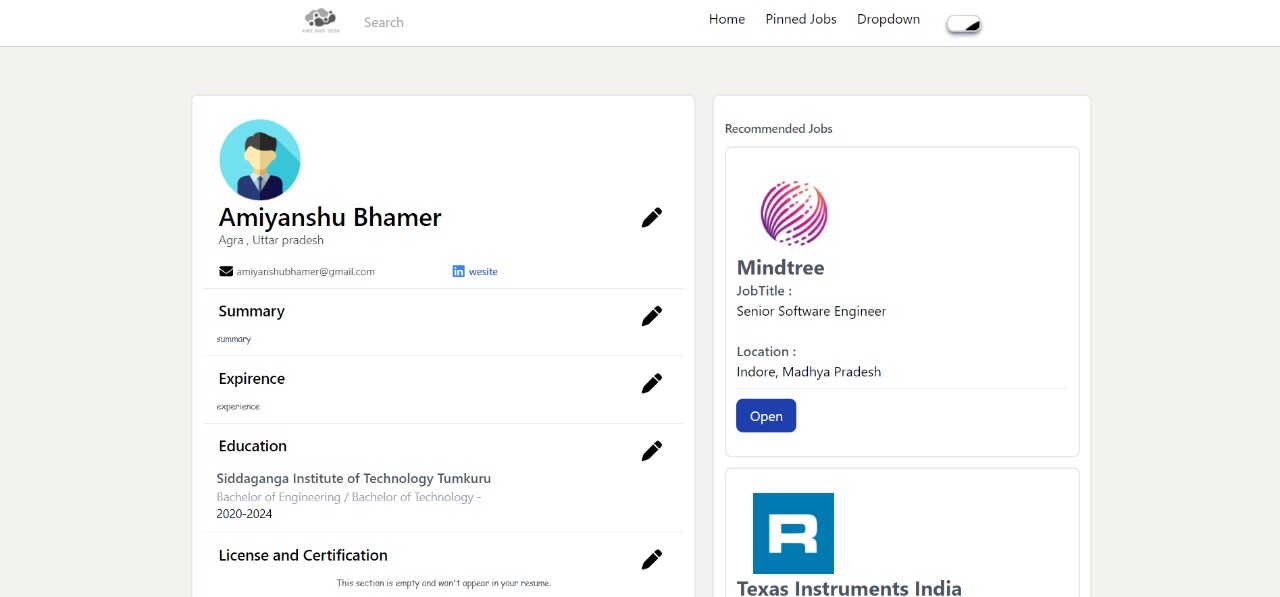This screenshot has height=597, width=1280.
Task: Click the Mindtree company name
Action: pyautogui.click(x=780, y=268)
